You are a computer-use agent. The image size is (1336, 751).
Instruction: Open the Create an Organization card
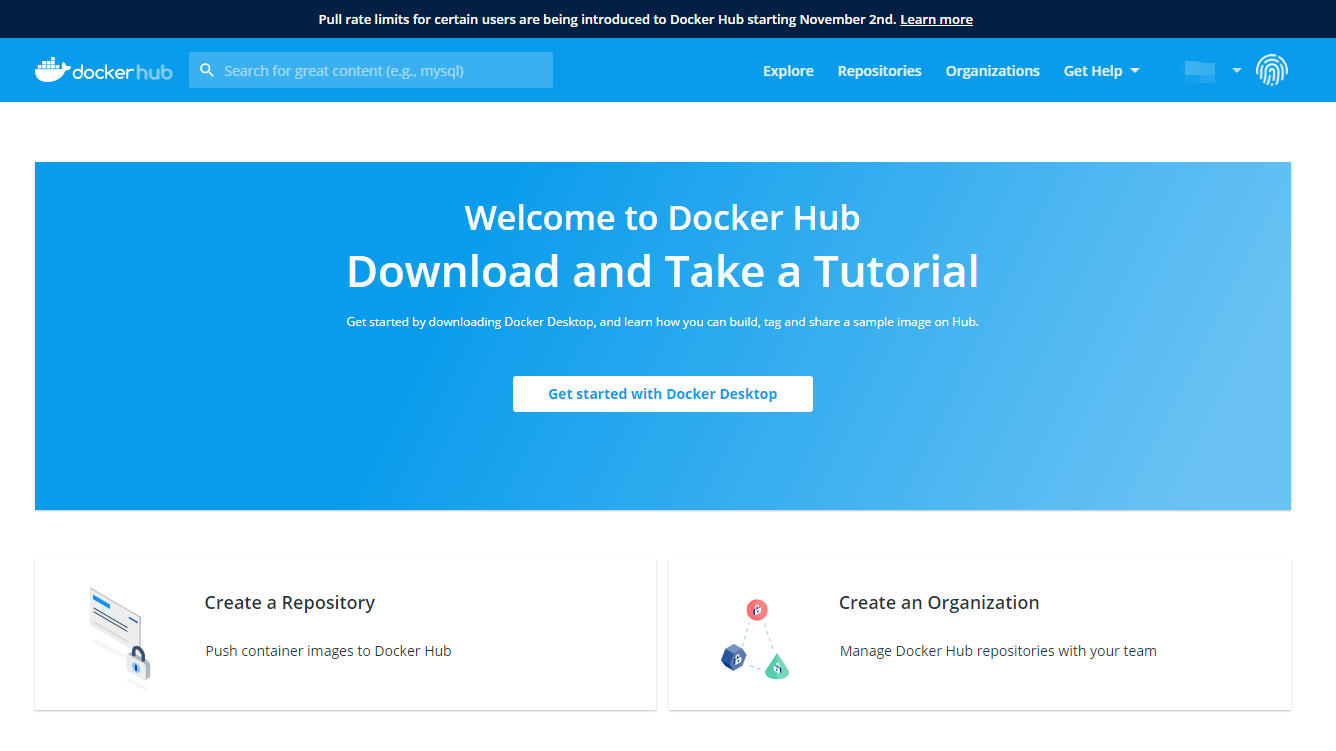(x=979, y=634)
